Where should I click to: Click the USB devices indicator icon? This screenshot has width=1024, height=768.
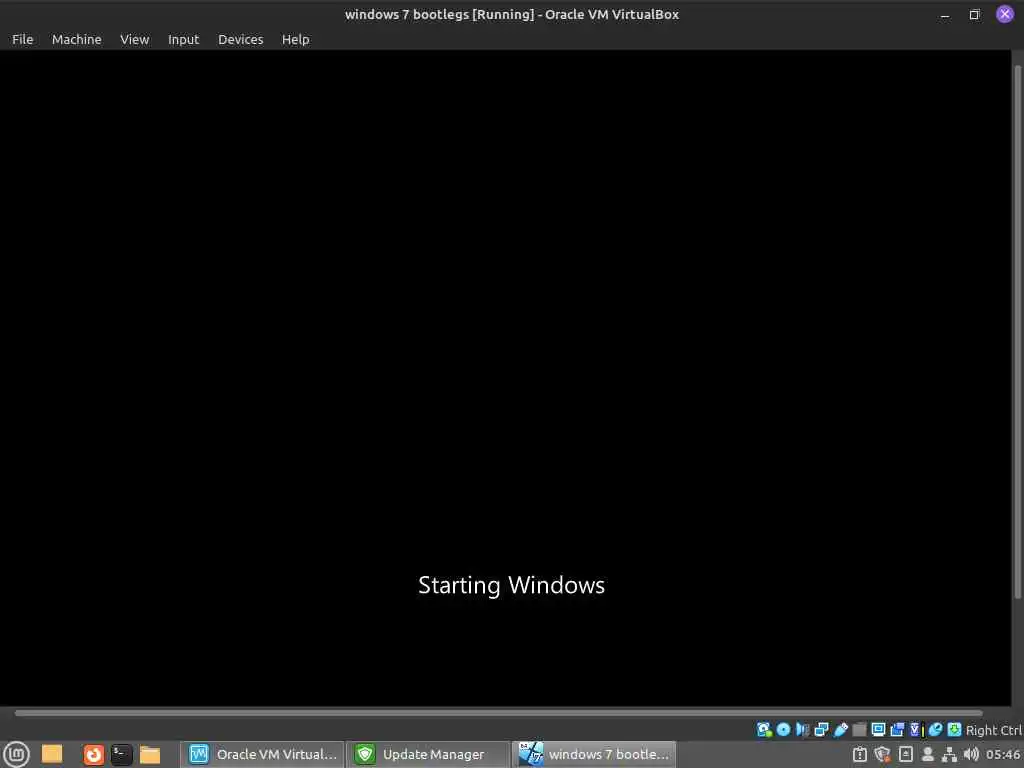click(x=840, y=729)
